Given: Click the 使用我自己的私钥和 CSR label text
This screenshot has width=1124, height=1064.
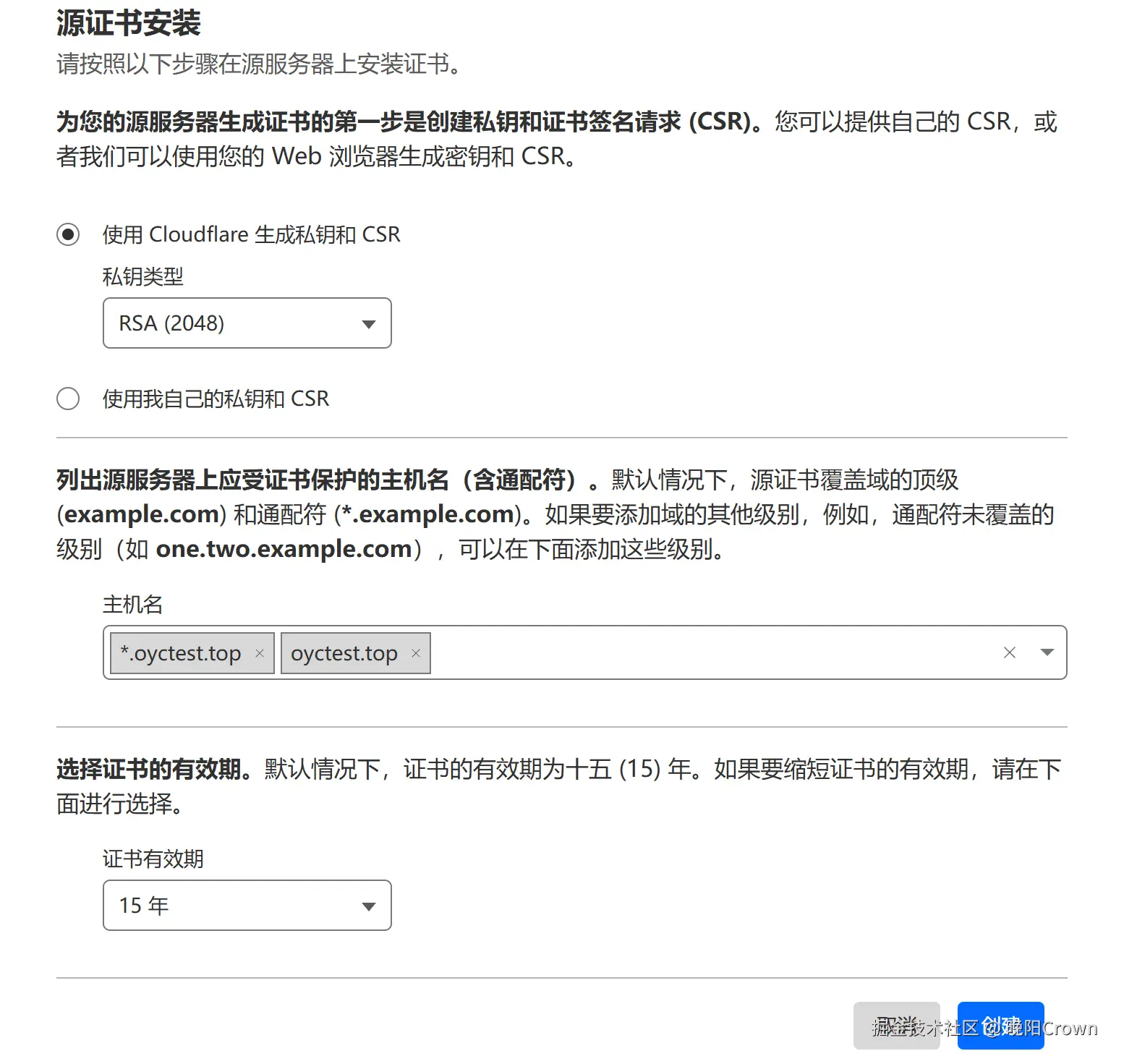Looking at the screenshot, I should (x=216, y=399).
